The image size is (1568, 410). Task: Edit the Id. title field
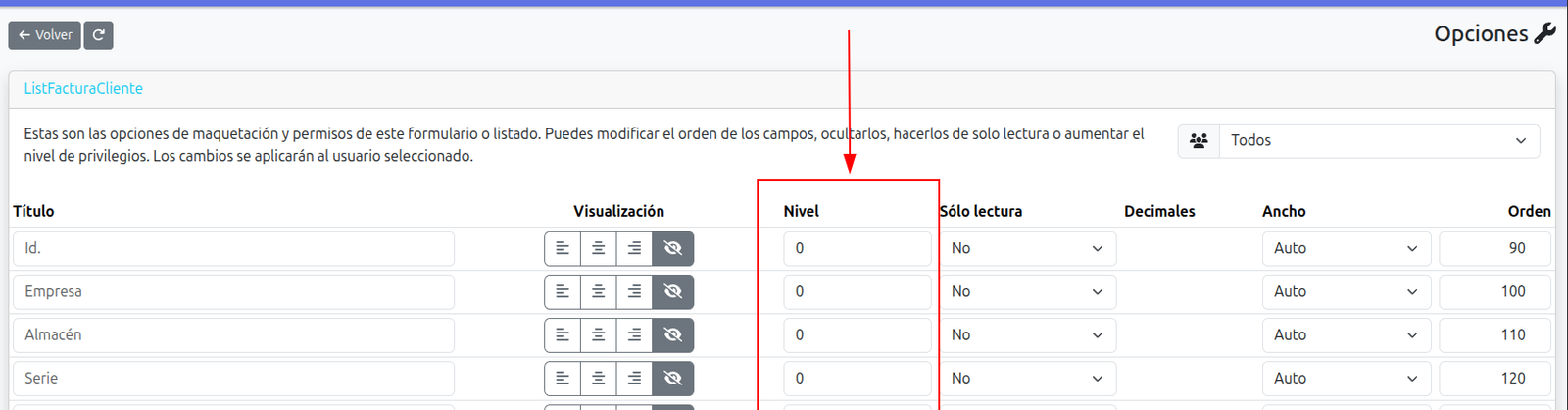(x=233, y=248)
